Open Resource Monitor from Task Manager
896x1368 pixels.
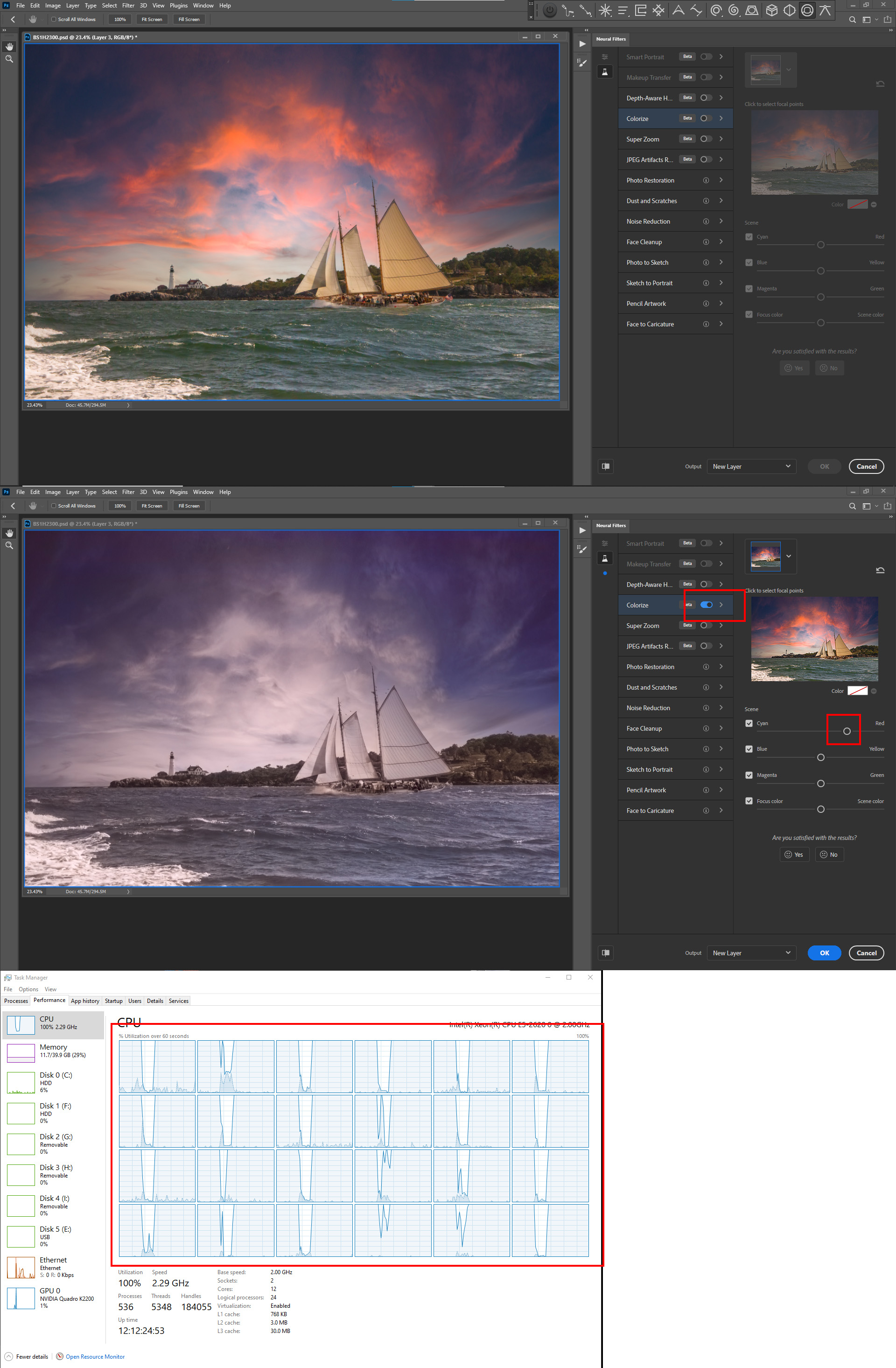click(x=95, y=1356)
